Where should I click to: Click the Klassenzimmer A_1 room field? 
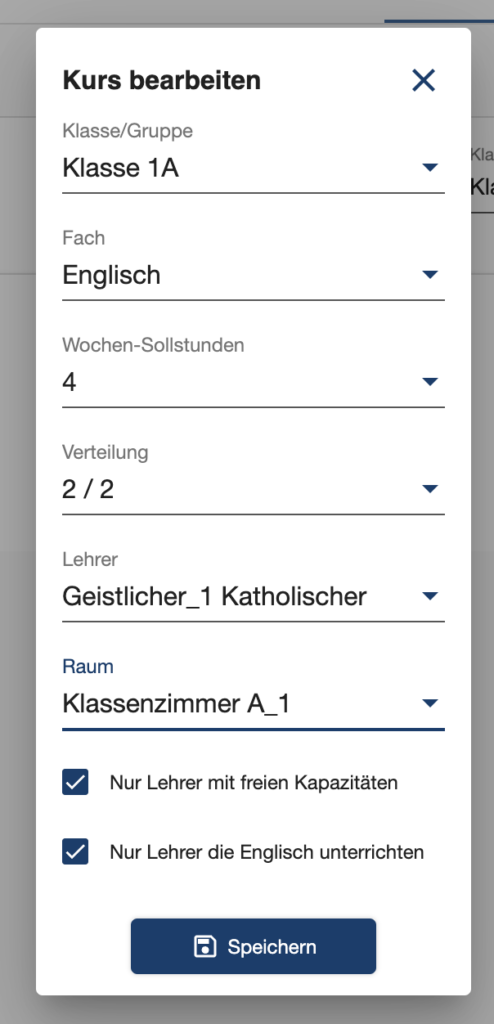(x=254, y=704)
